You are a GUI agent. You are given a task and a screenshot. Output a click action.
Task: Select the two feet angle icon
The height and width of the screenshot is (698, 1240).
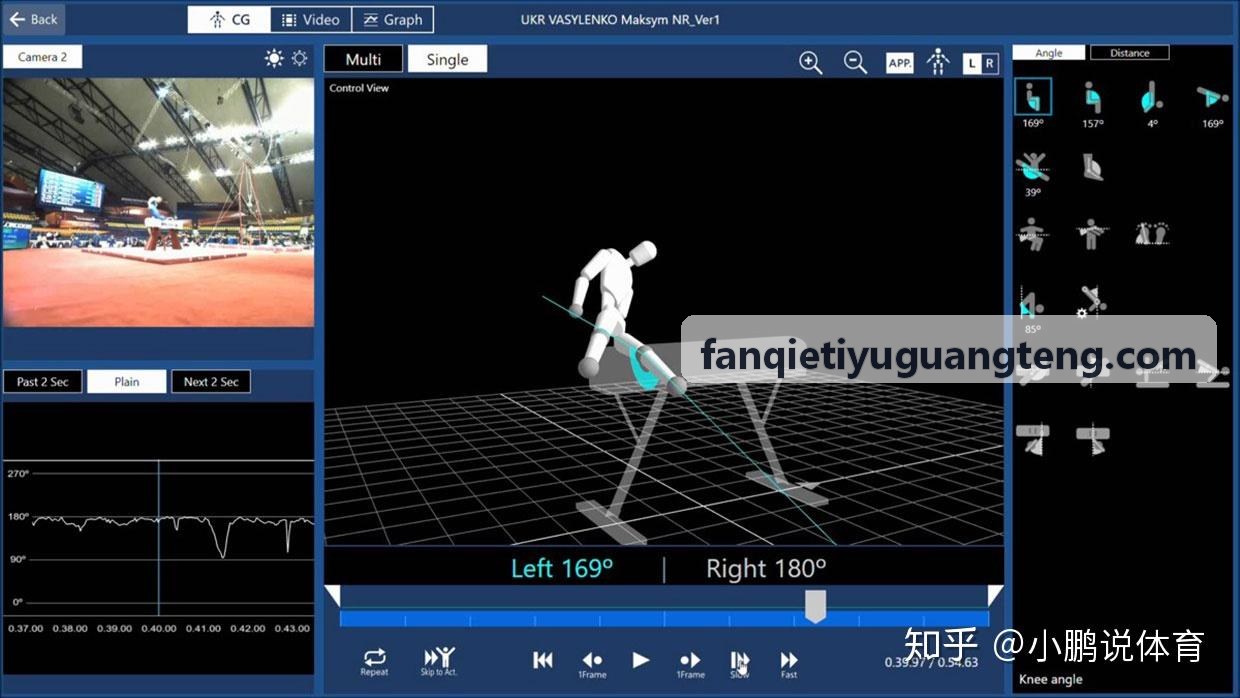(1152, 234)
